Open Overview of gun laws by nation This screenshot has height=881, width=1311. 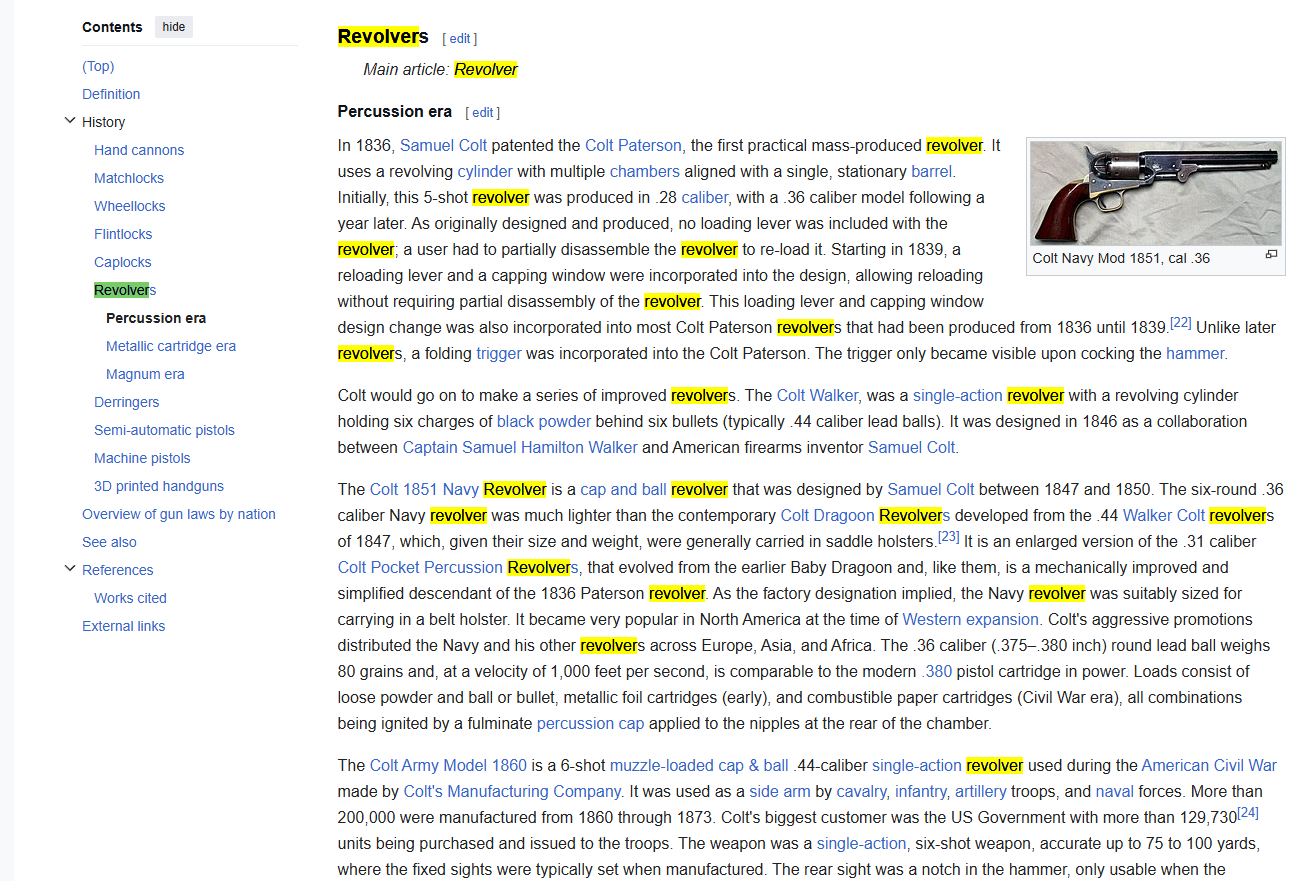point(179,514)
